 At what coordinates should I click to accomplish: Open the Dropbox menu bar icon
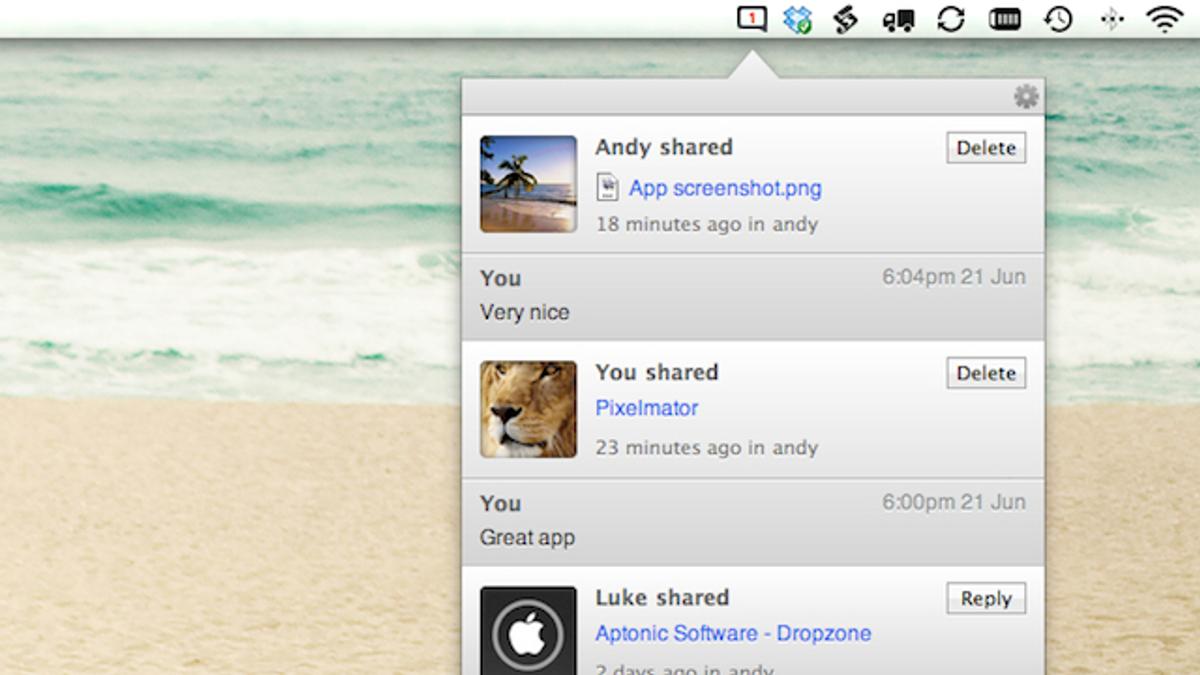[797, 20]
